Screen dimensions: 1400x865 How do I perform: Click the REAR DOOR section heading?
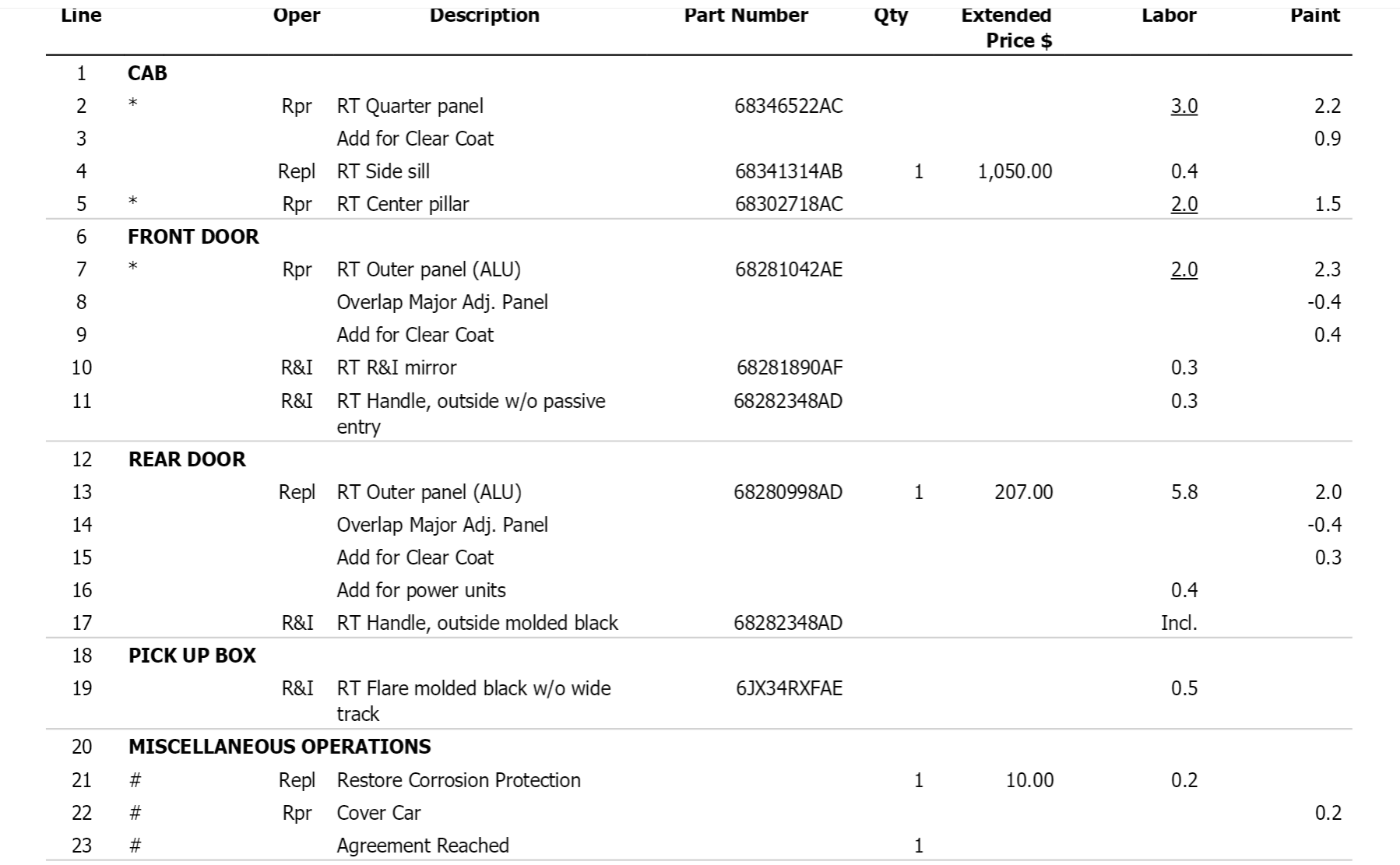[187, 459]
